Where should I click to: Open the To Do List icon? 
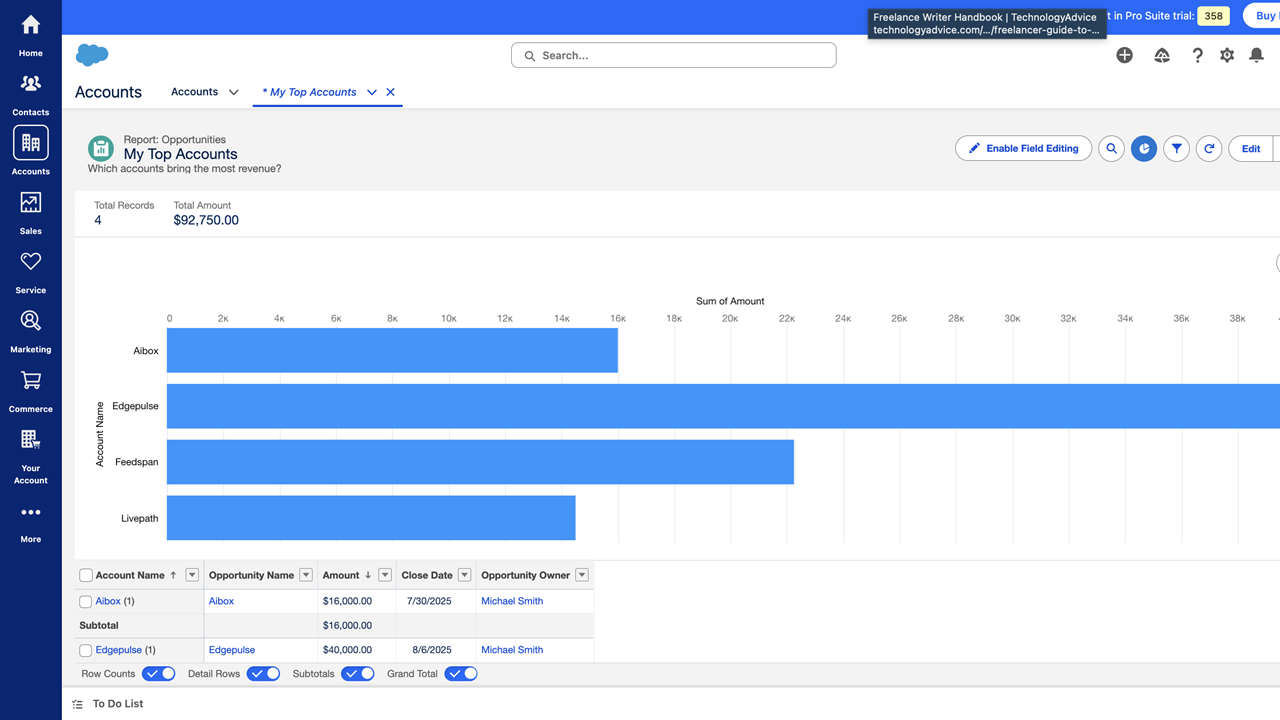[x=78, y=704]
